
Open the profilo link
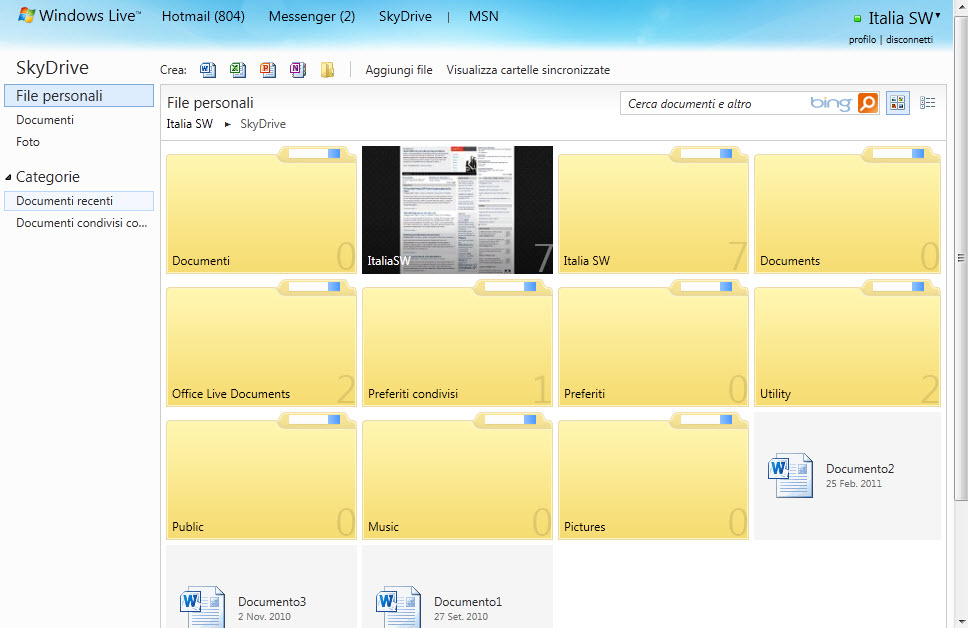click(x=862, y=40)
